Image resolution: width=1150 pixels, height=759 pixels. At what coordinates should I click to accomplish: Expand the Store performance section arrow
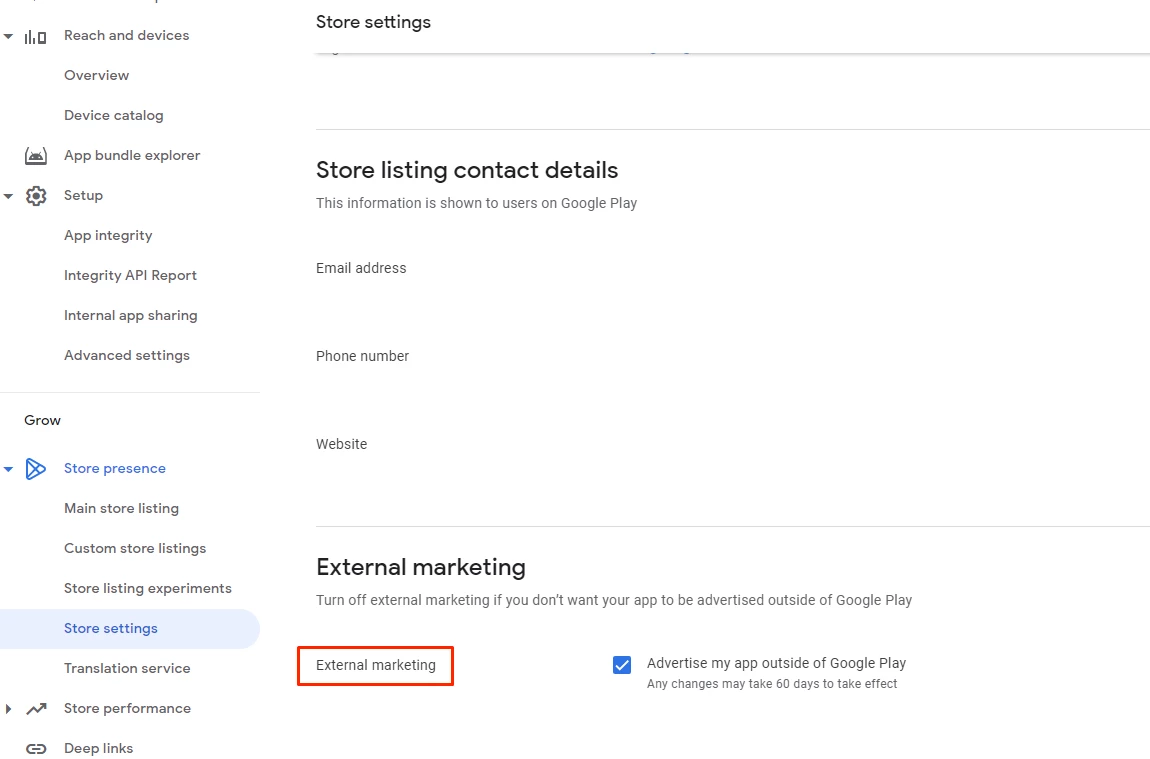(x=8, y=709)
